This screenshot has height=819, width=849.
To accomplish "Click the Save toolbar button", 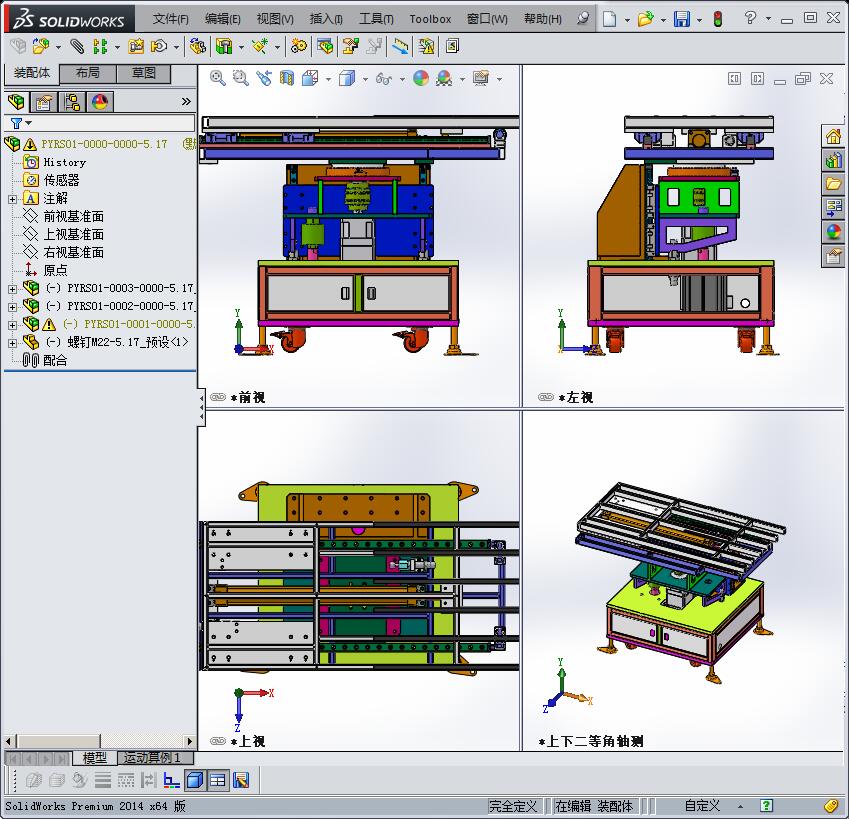I will coord(682,19).
